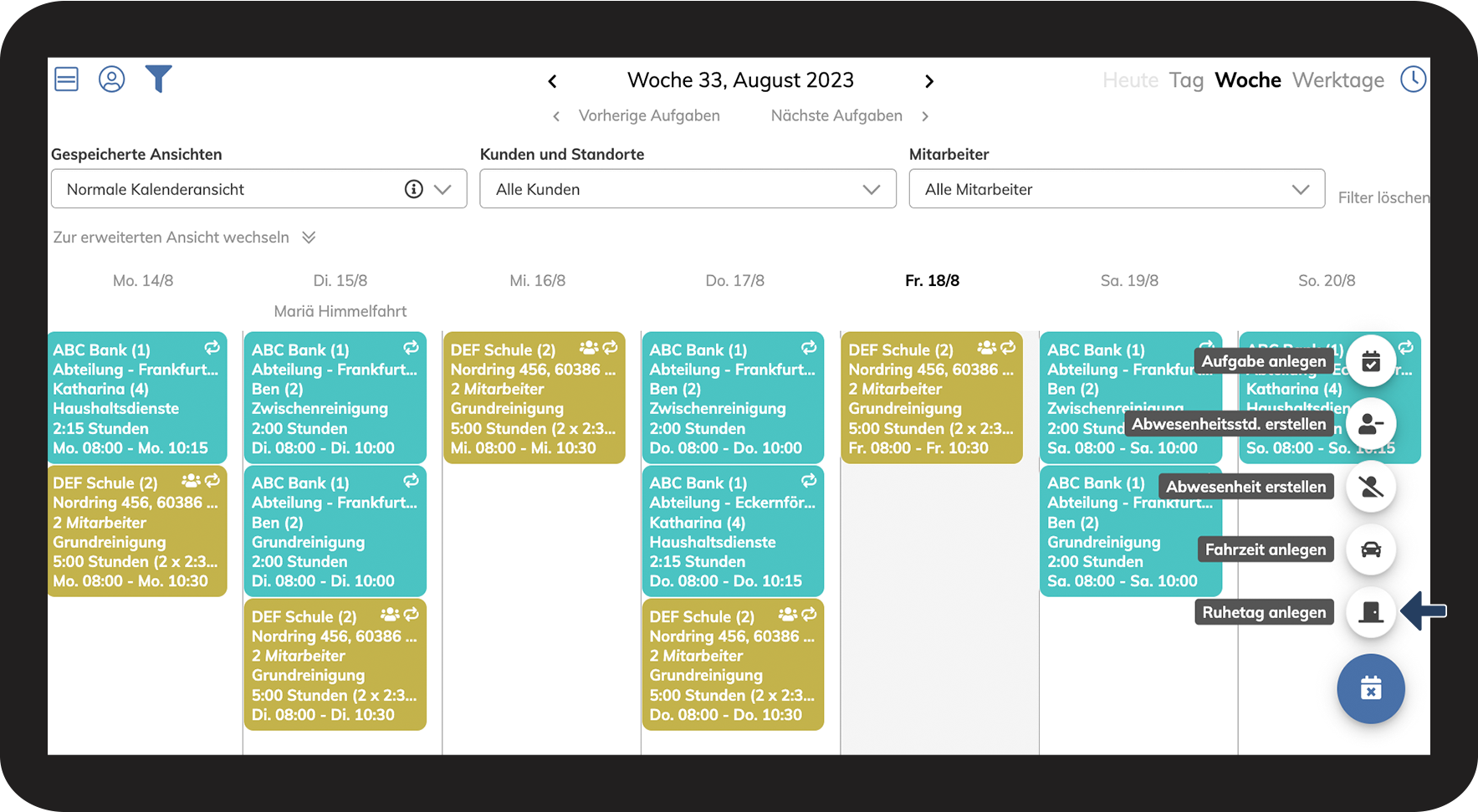Click the Abwesenheit erstellen icon
Viewport: 1478px width, 812px height.
[x=1371, y=487]
